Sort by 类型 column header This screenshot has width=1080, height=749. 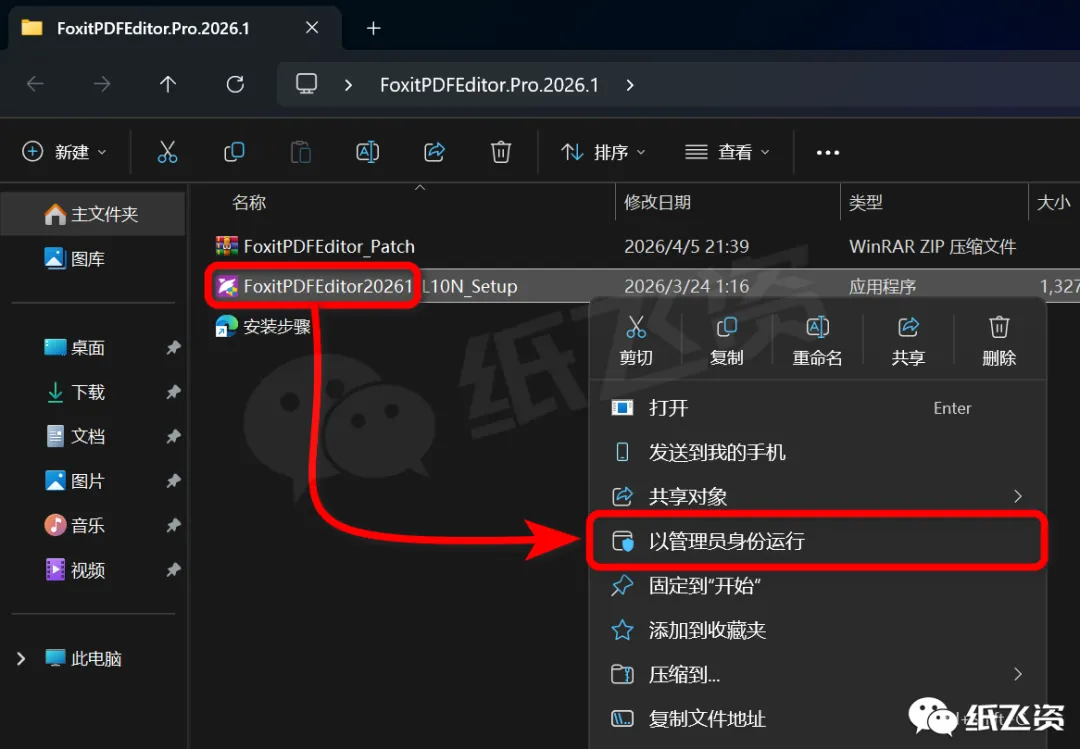865,203
